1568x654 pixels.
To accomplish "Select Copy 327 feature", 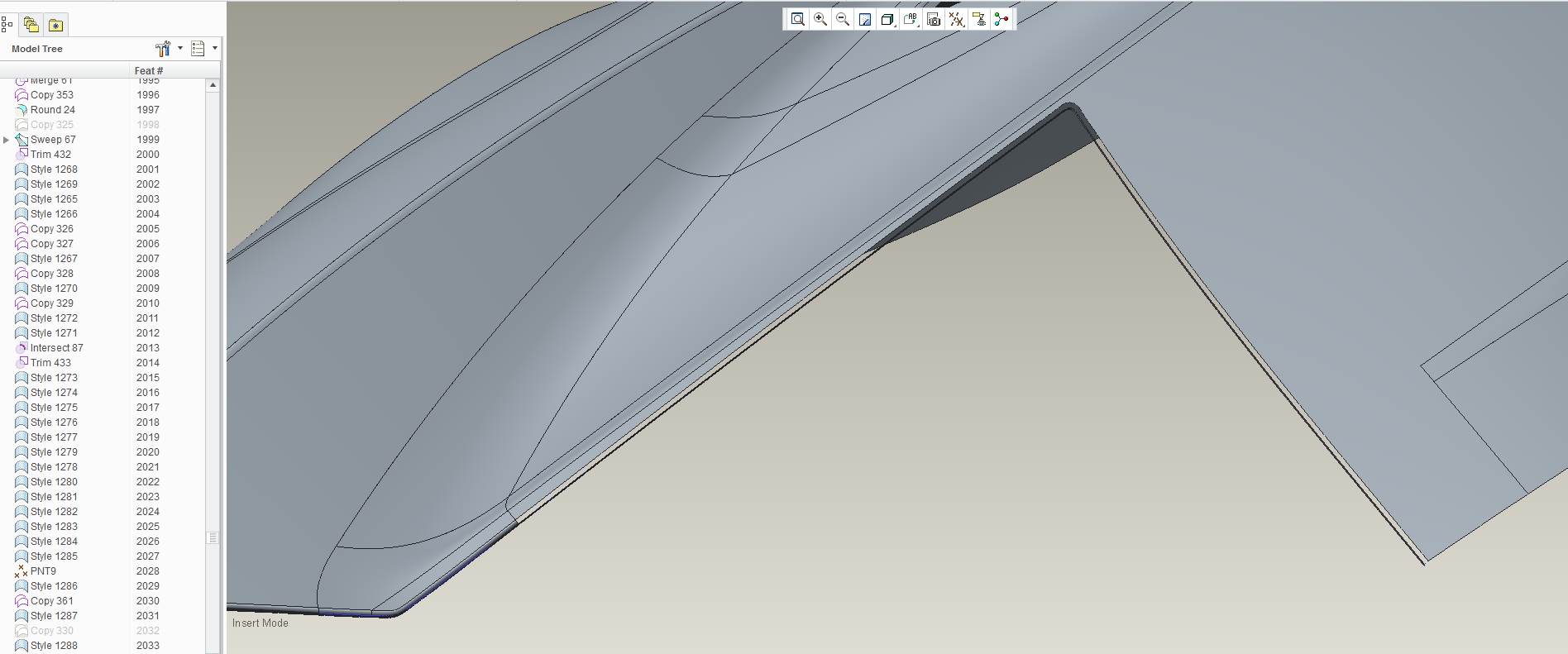I will 52,244.
